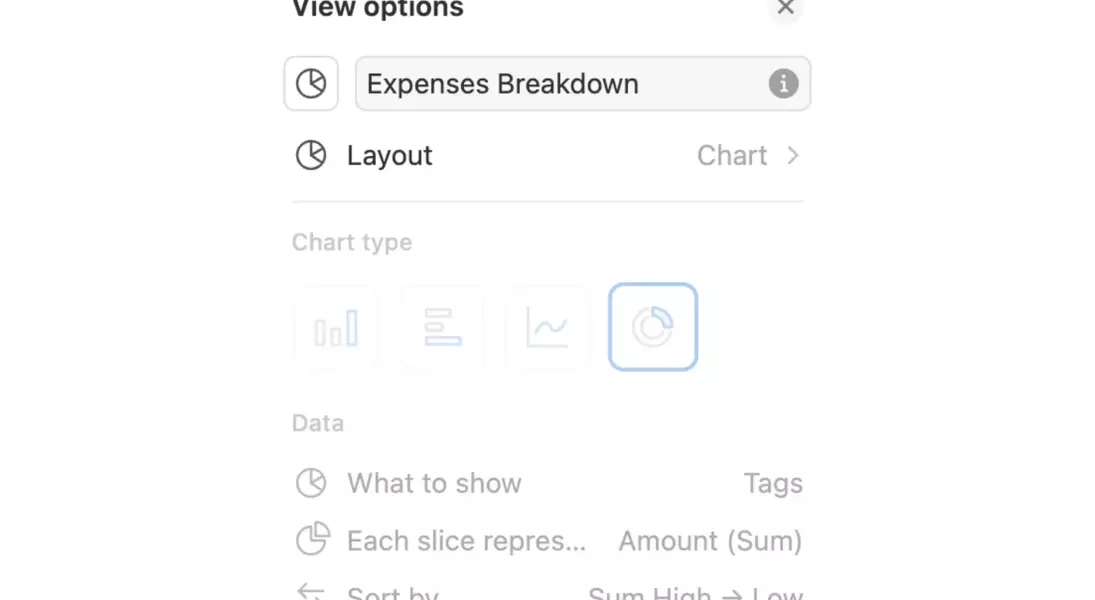This screenshot has width=1095, height=600.
Task: Select the line chart type
Action: 548,328
